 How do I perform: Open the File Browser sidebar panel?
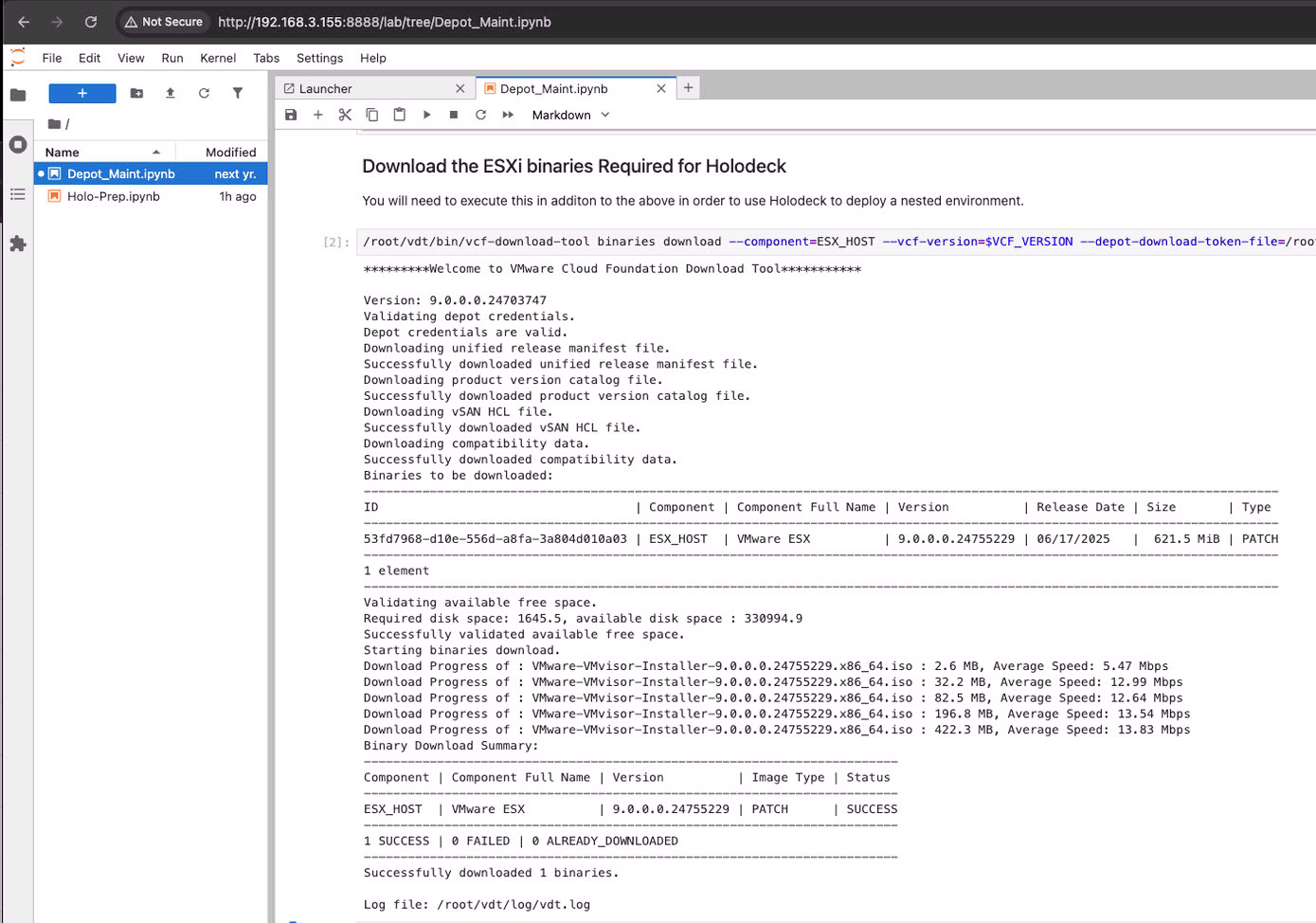(18, 95)
